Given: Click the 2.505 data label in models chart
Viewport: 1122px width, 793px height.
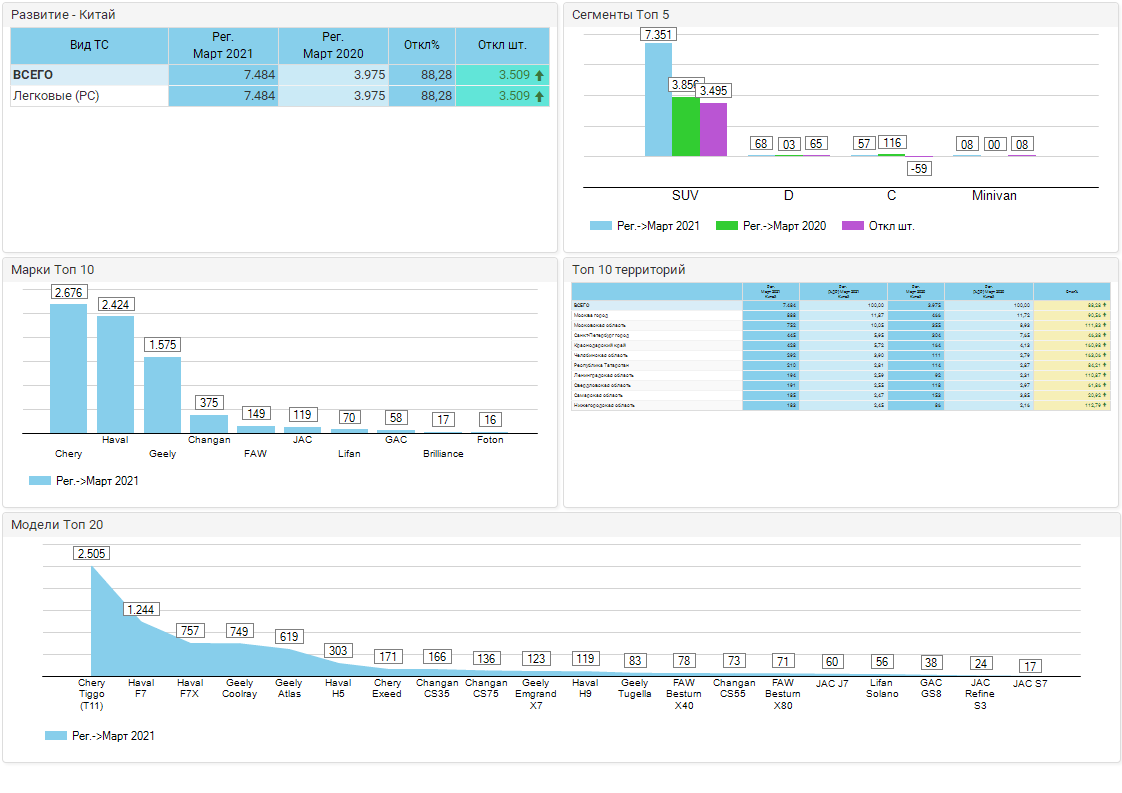Looking at the screenshot, I should coord(92,553).
